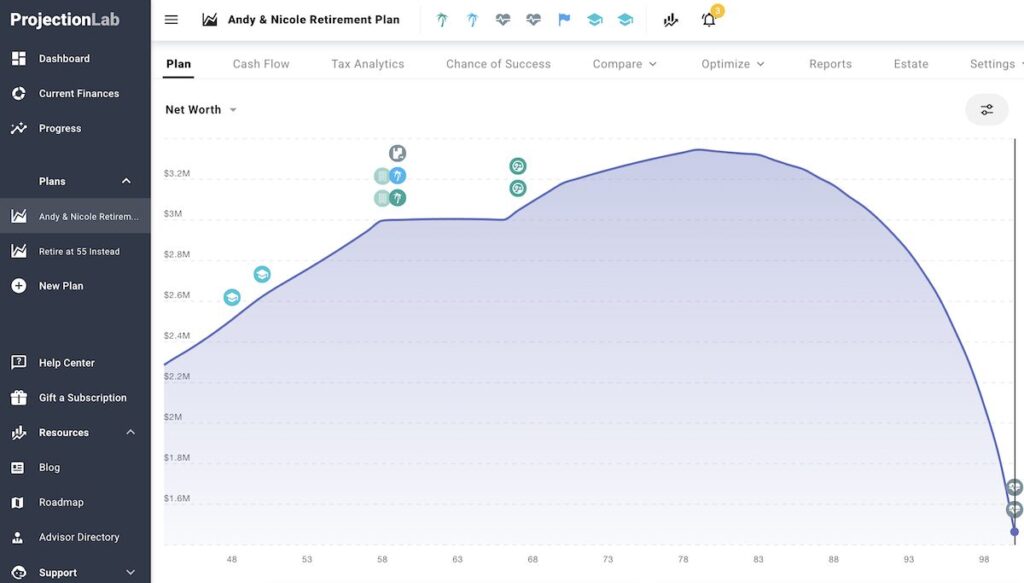Viewport: 1024px width, 583px height.
Task: Click the chart icon left of plan title
Action: [210, 20]
